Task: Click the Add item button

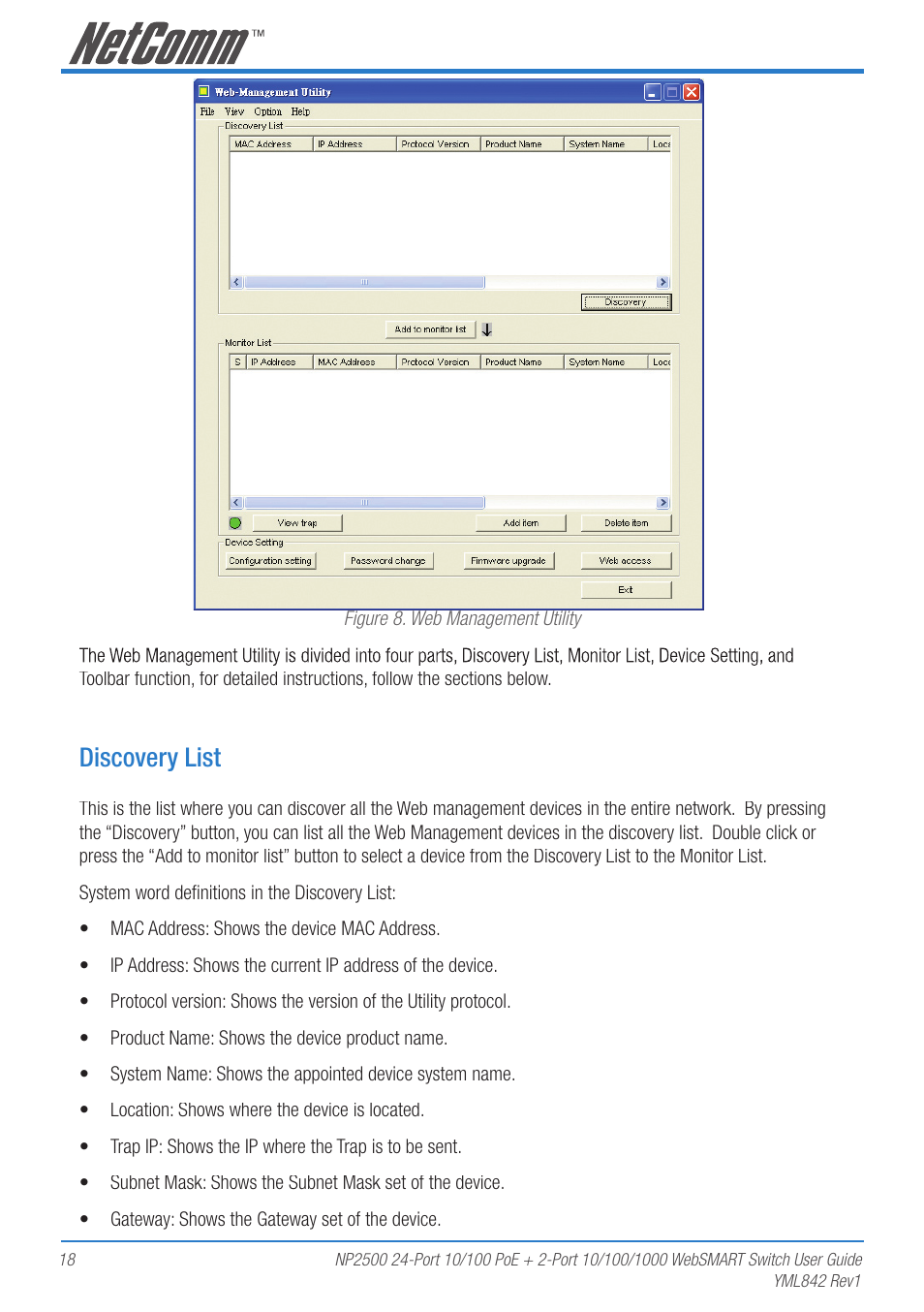Action: [x=521, y=523]
